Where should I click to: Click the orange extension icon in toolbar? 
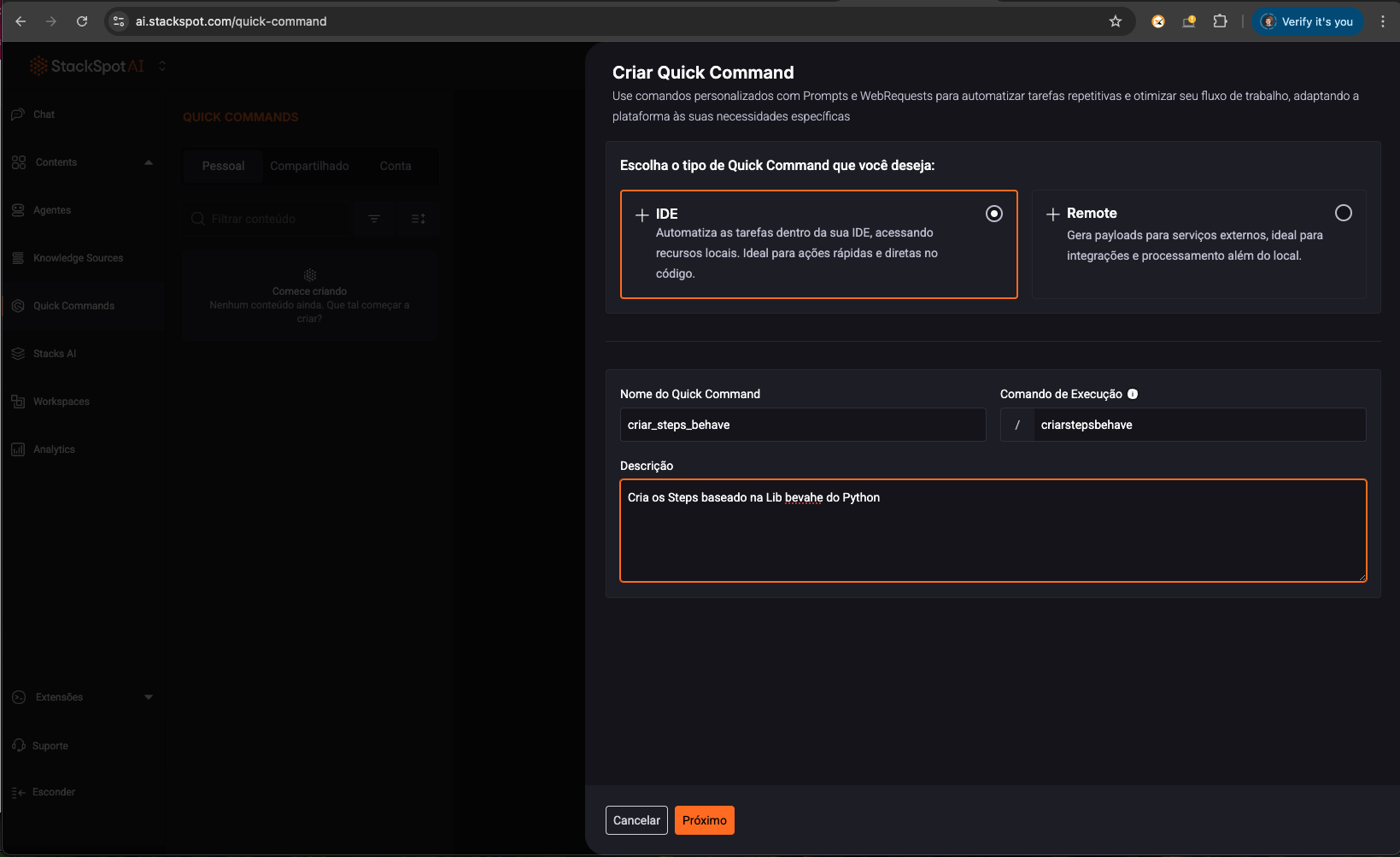pos(1158,21)
